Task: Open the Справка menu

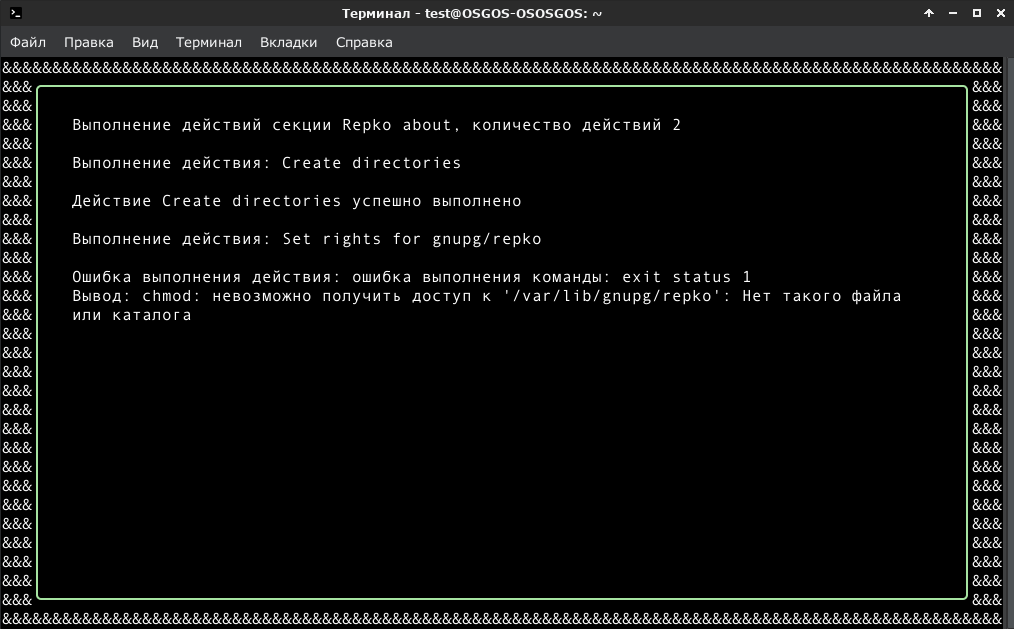Action: pos(364,42)
